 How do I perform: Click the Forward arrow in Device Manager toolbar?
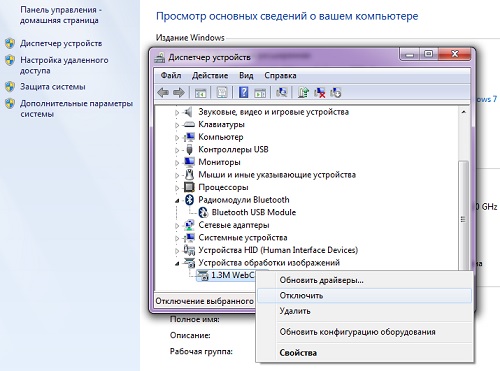point(179,92)
